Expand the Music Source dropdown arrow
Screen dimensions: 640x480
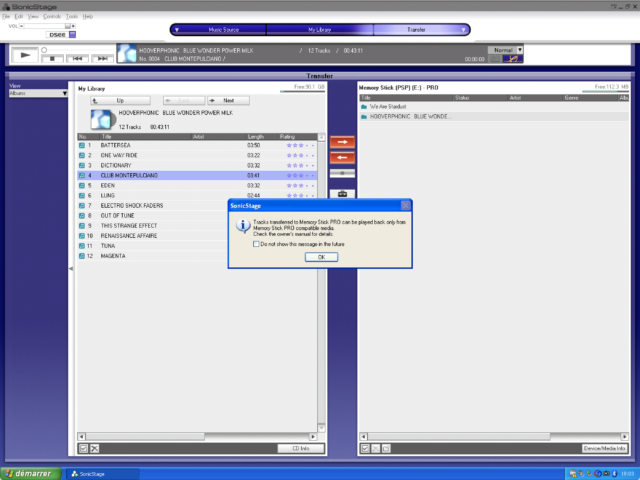pos(177,30)
